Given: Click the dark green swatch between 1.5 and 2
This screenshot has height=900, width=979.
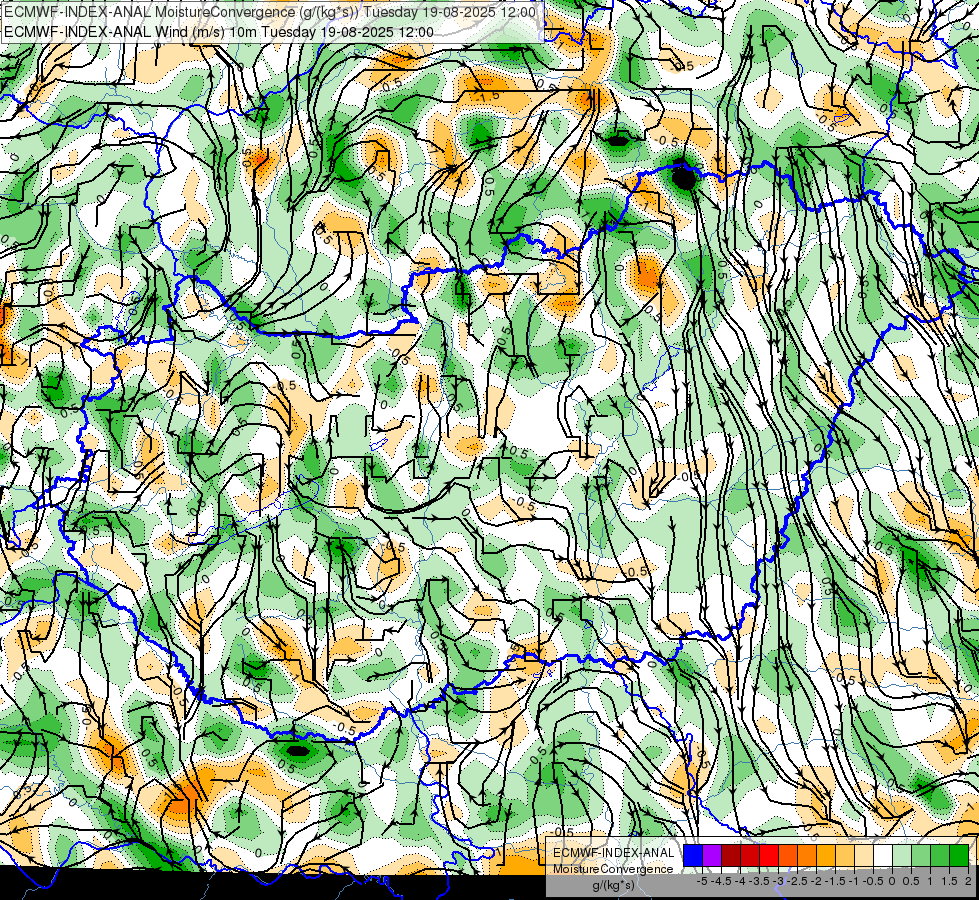Looking at the screenshot, I should point(959,856).
